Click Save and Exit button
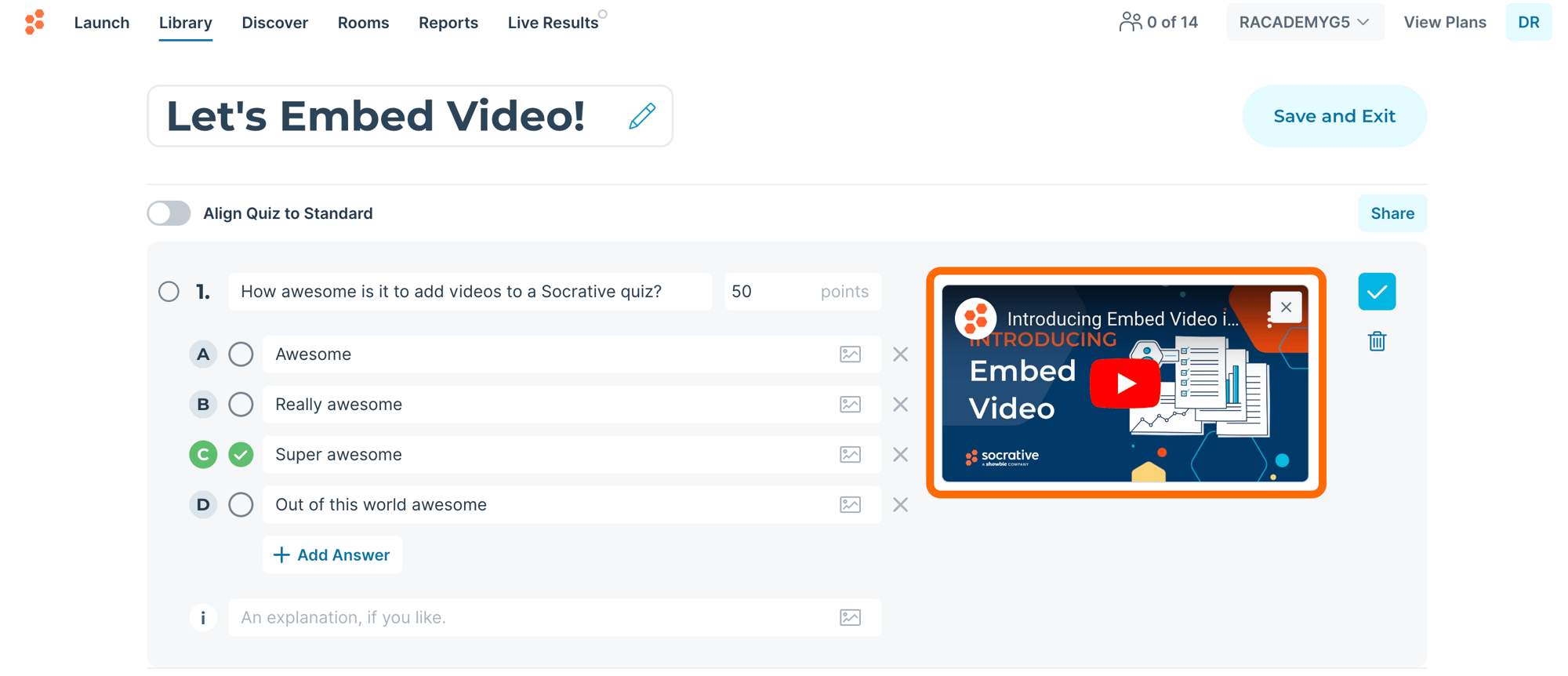Image resolution: width=1568 pixels, height=676 pixels. pyautogui.click(x=1334, y=116)
